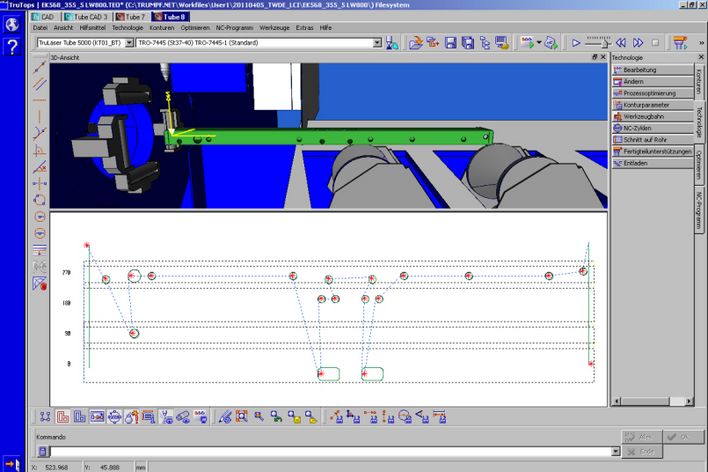
Task: Click the magnifier zoom icon in bottom toolbar
Action: tap(257, 416)
